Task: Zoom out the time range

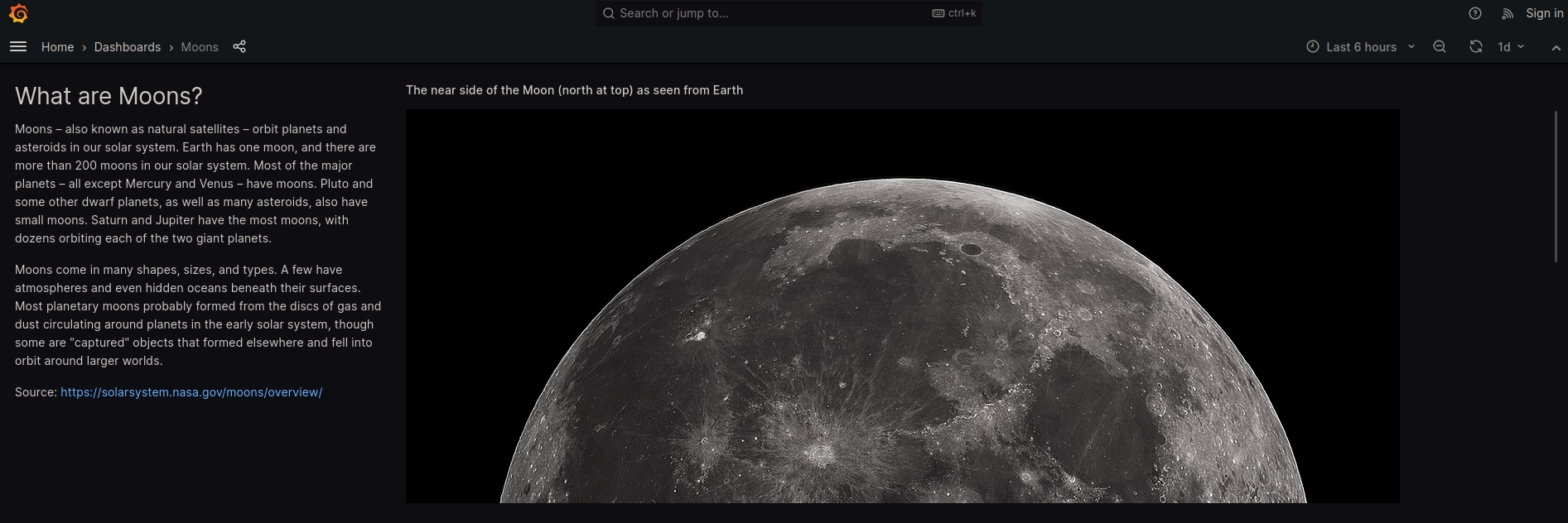Action: [x=1440, y=47]
